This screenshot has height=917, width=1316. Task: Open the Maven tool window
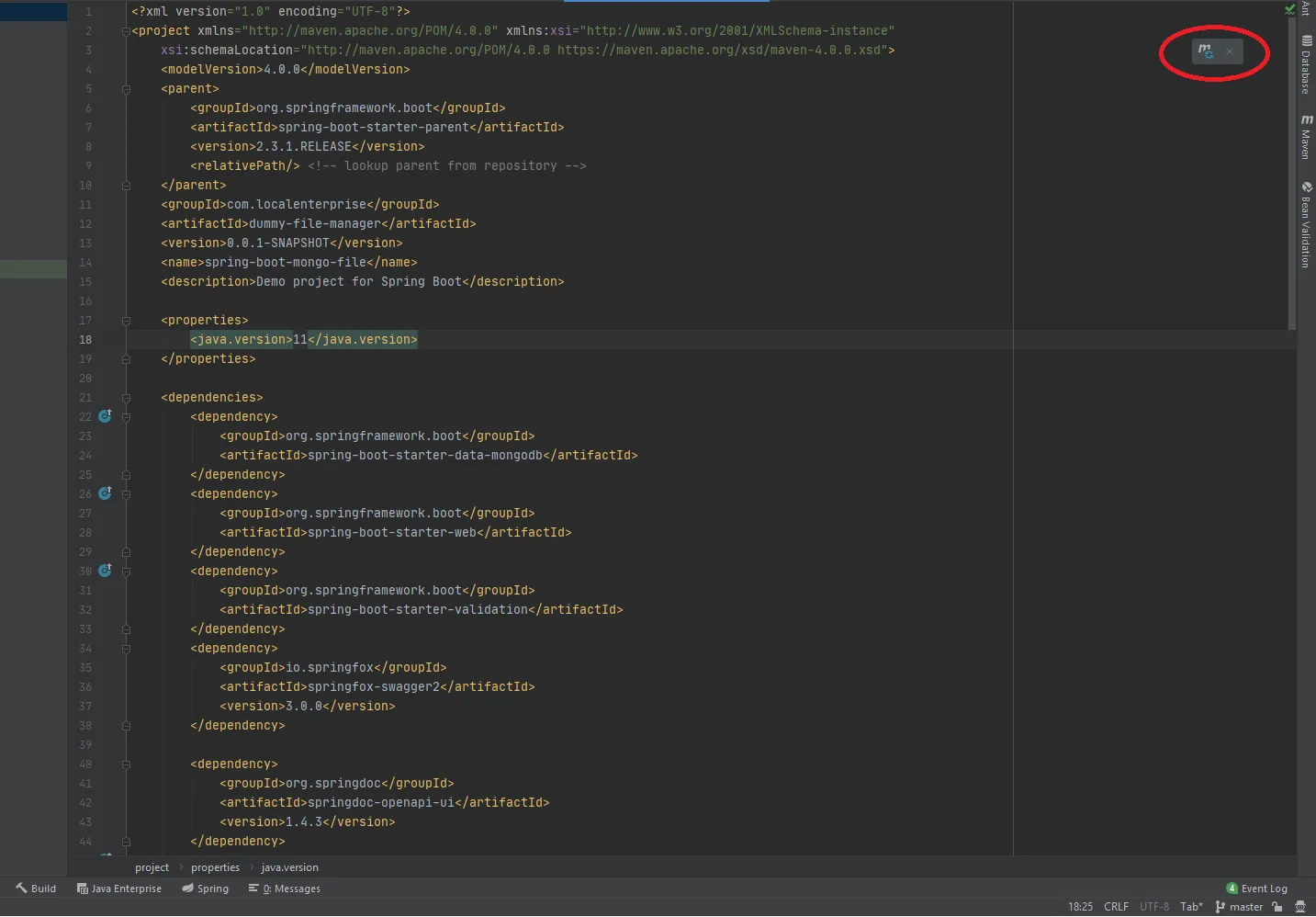tap(1306, 137)
